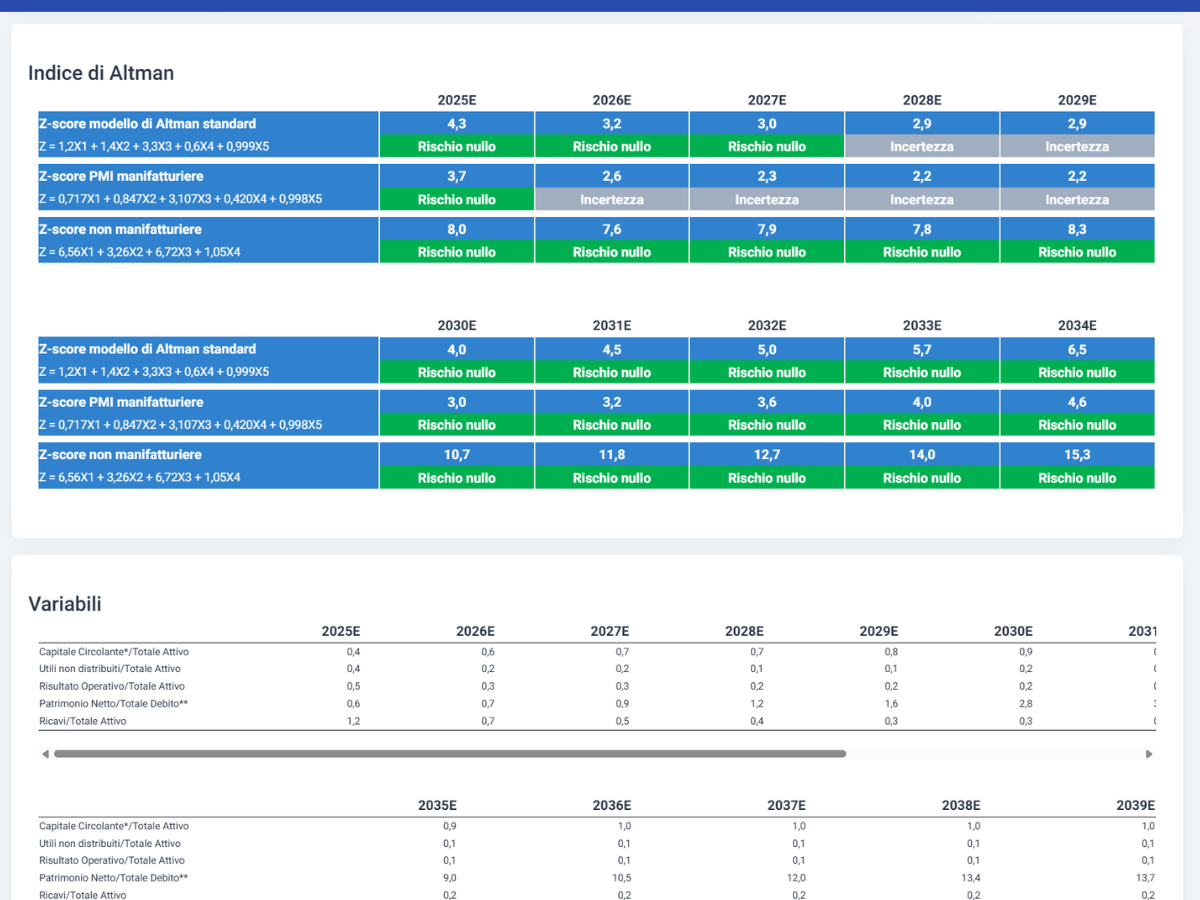Viewport: 1200px width, 900px height.
Task: Select the 2025E Altman standard value 4,3
Action: coord(457,124)
